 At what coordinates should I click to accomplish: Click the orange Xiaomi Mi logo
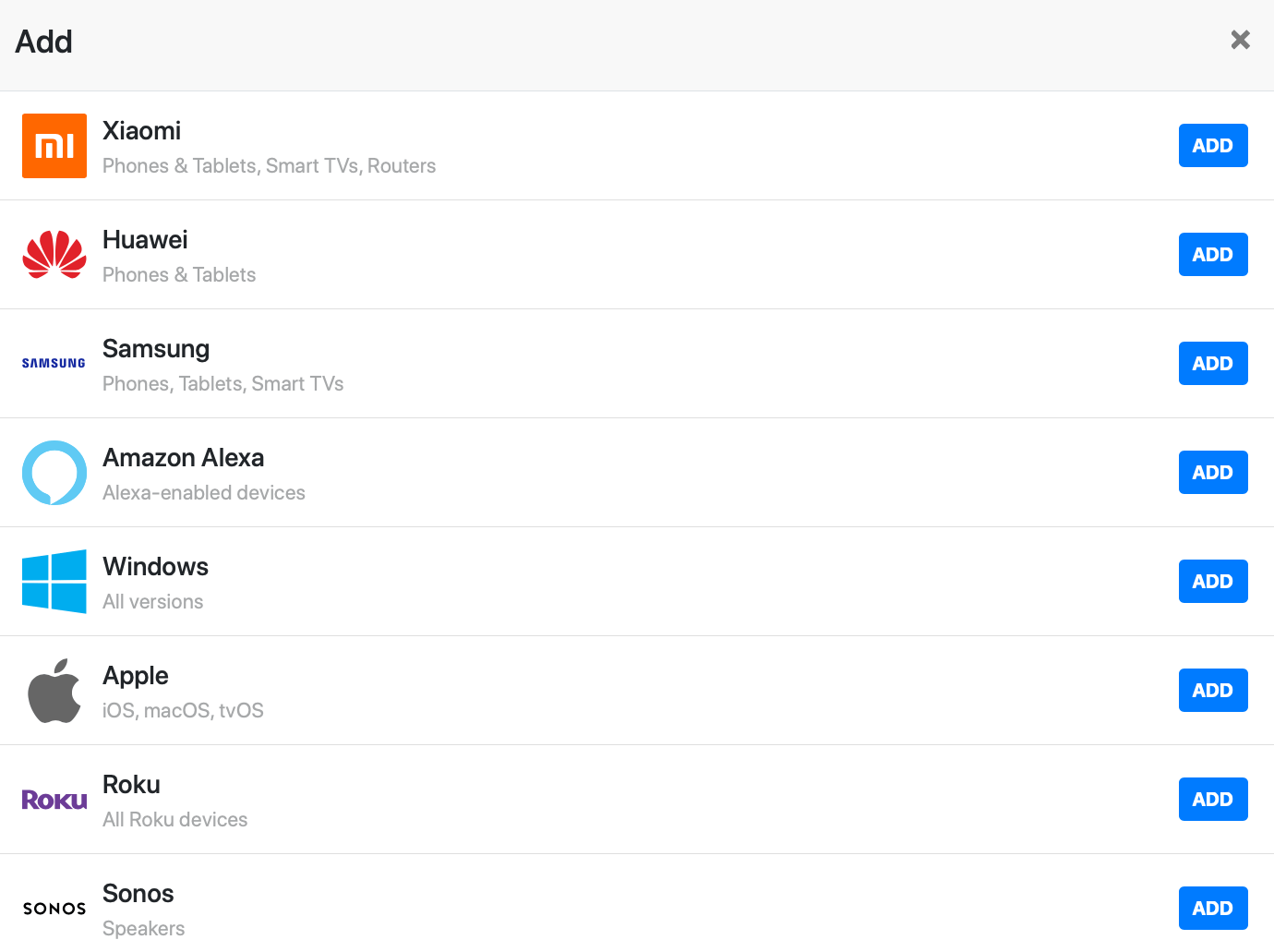(x=54, y=146)
